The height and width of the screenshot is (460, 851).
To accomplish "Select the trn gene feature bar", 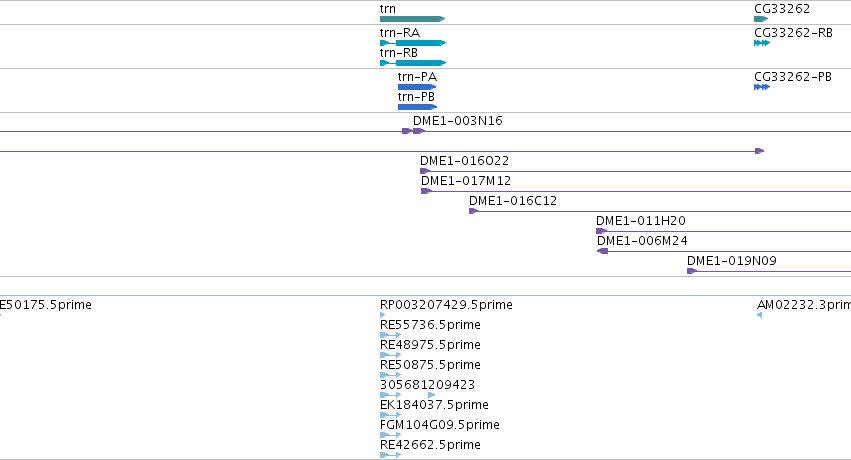I will click(x=412, y=19).
